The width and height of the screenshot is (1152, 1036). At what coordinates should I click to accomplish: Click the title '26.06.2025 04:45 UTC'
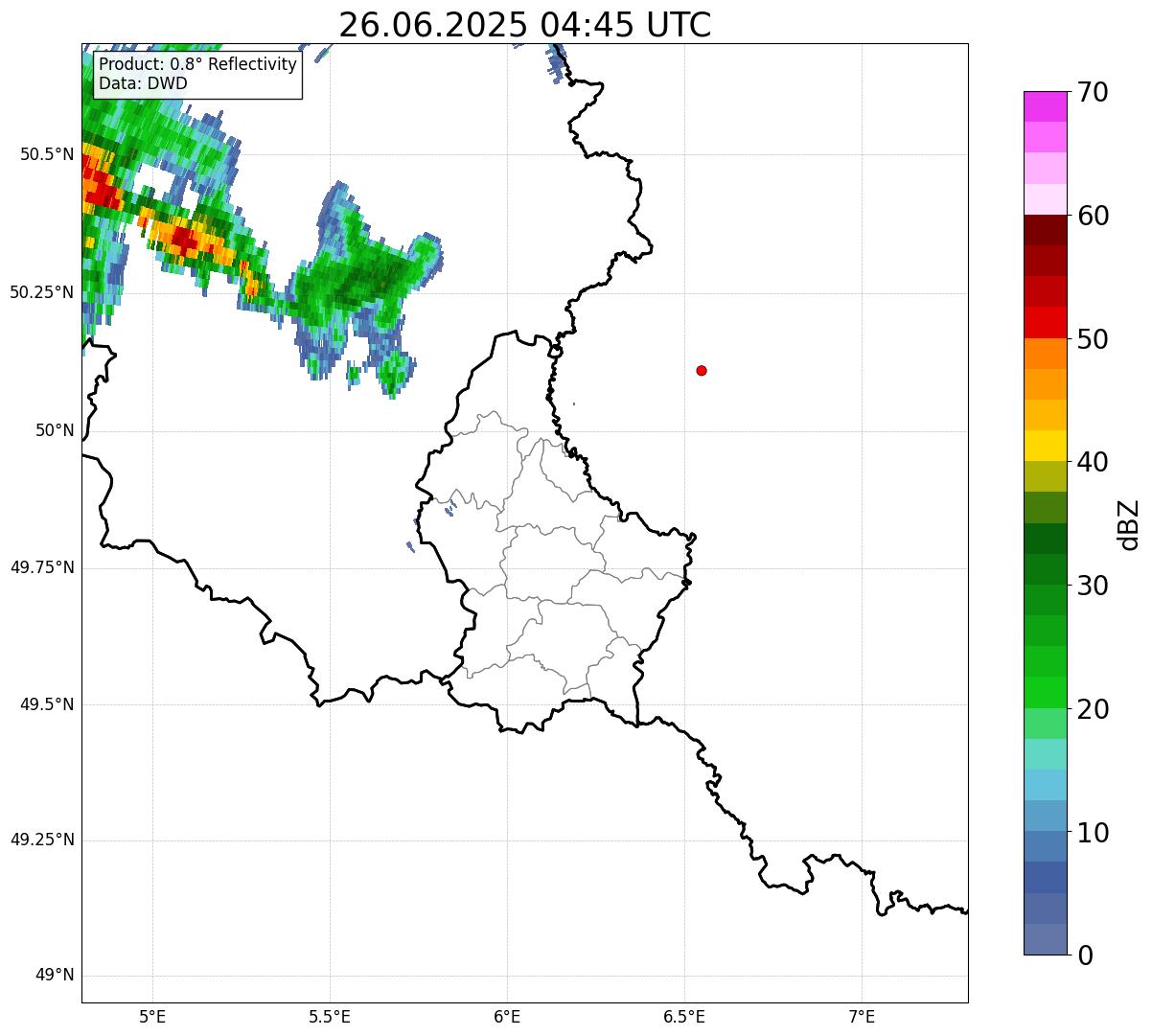coord(525,25)
